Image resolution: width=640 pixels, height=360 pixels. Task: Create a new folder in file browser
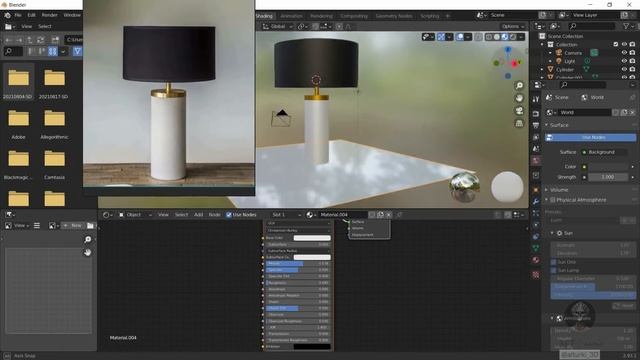(55, 40)
